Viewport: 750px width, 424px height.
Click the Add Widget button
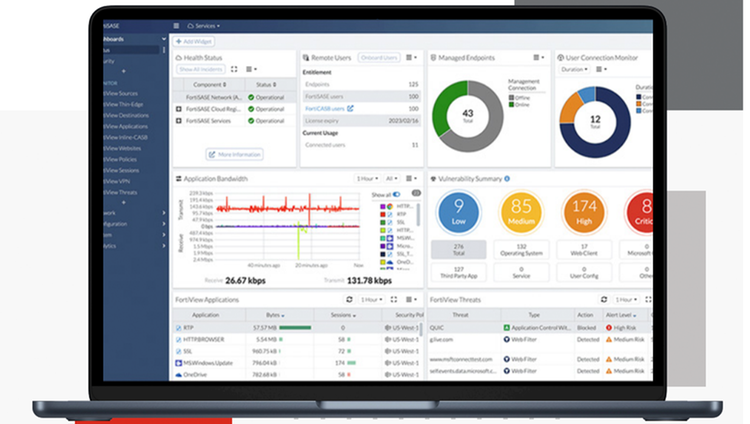point(194,42)
